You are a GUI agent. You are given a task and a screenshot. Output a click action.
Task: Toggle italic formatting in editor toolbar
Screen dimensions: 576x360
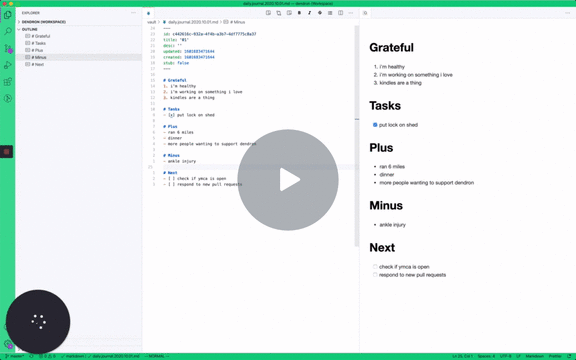pyautogui.click(x=309, y=13)
